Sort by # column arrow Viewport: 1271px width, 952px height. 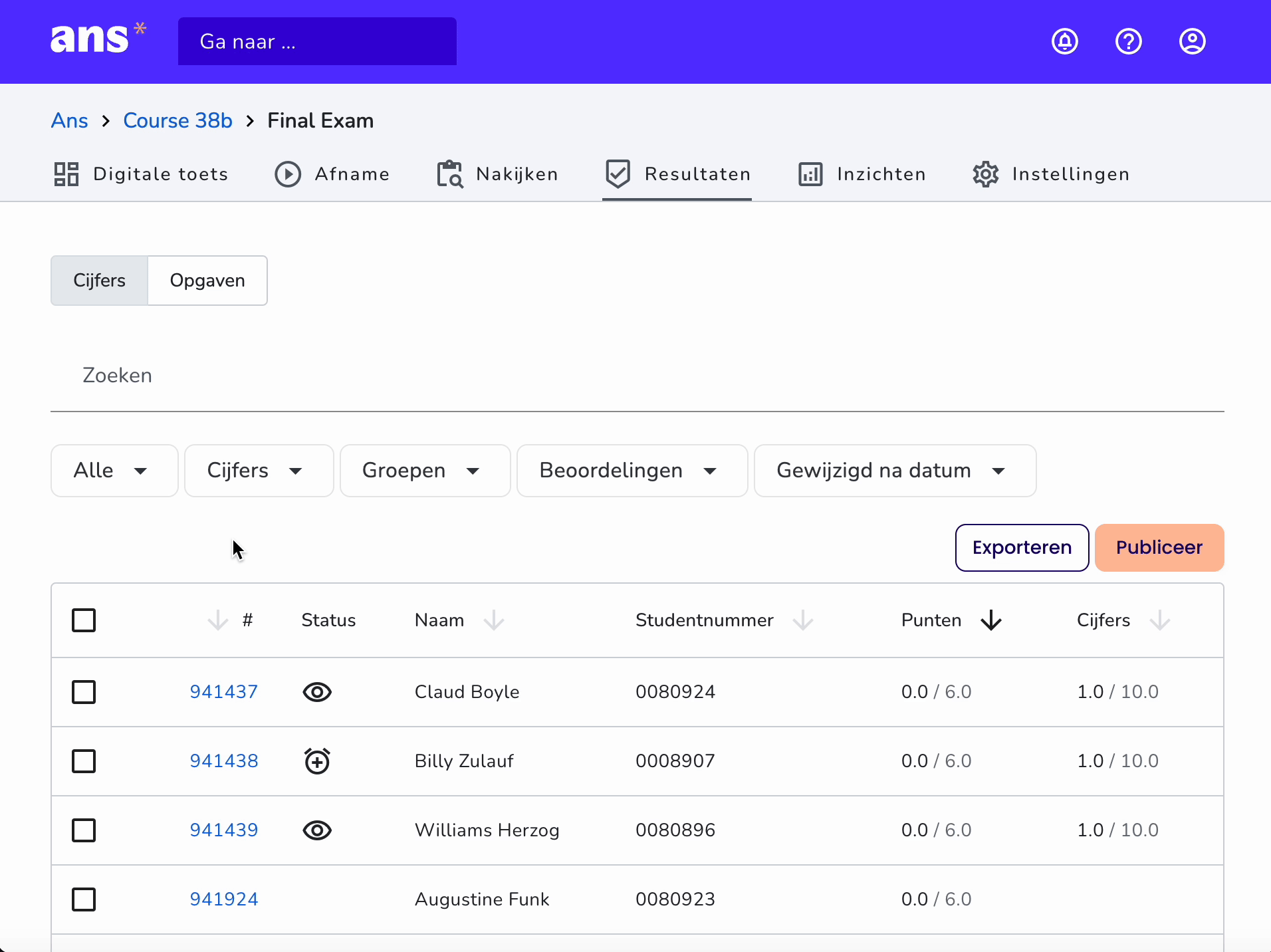pyautogui.click(x=217, y=620)
